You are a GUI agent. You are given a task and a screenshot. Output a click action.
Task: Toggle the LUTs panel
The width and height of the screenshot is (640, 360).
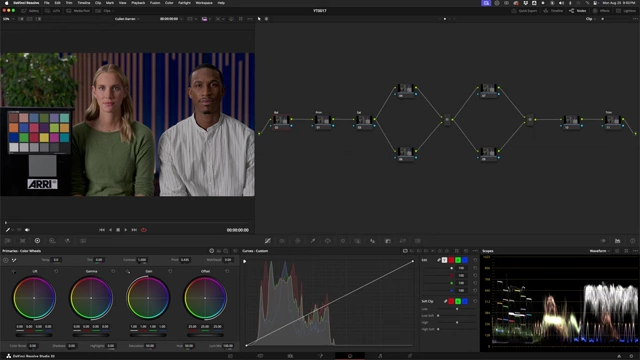53,11
